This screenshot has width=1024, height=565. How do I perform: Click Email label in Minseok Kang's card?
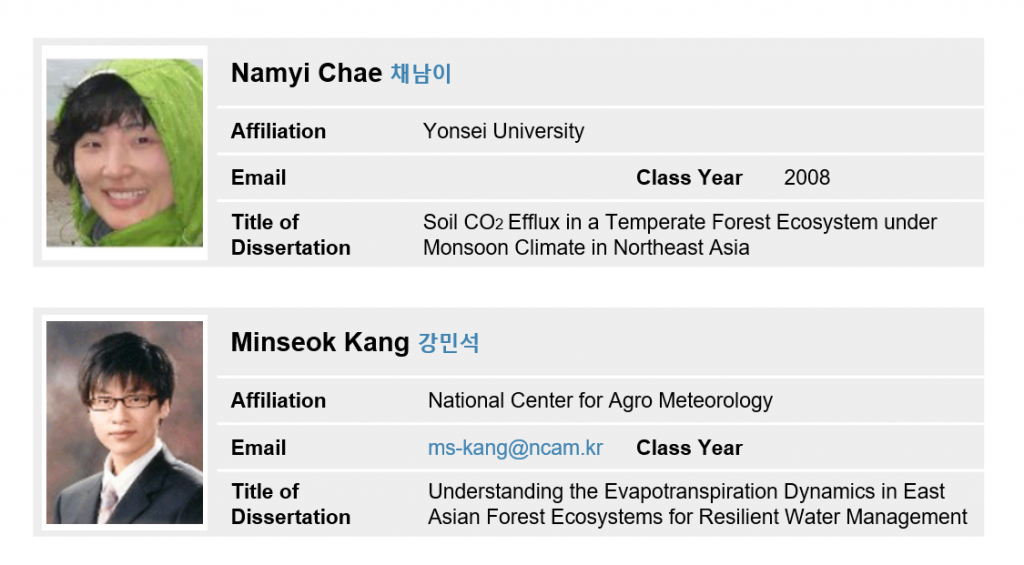258,448
